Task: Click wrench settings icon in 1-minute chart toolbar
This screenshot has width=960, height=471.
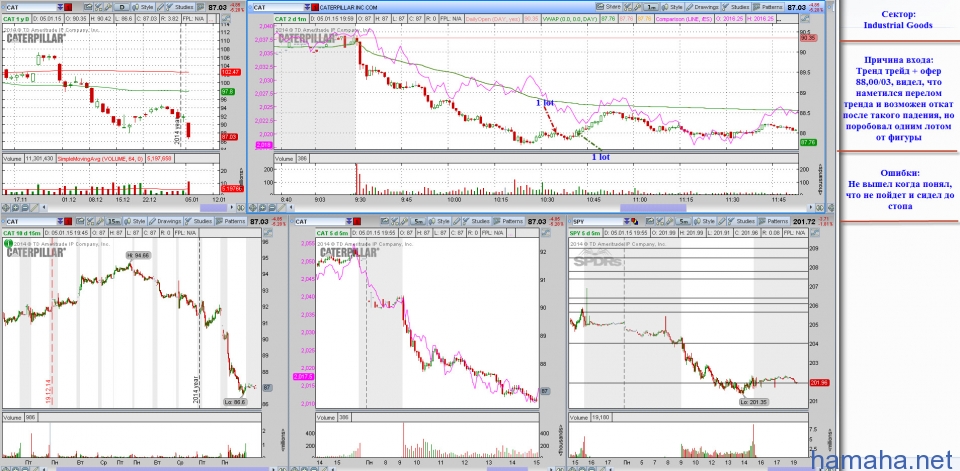Action: (x=637, y=7)
